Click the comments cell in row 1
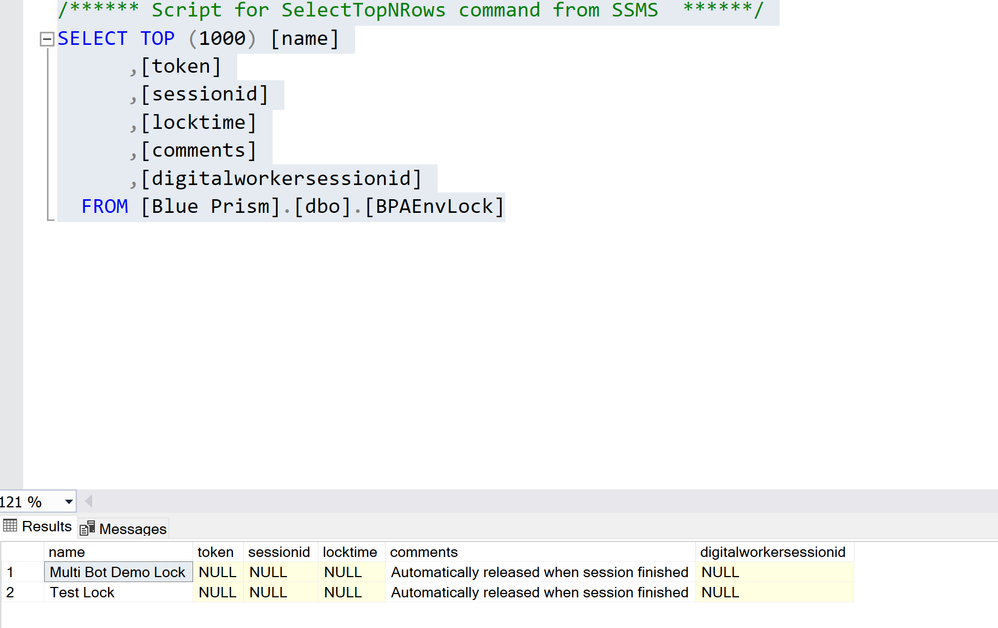998x628 pixels. coord(539,572)
